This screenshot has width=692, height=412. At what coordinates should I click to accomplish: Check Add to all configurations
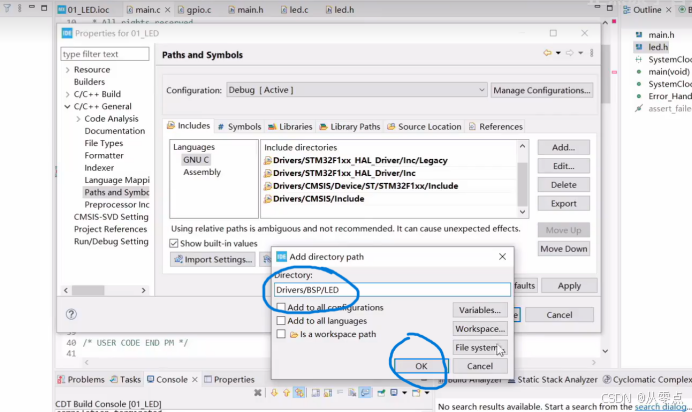point(281,307)
